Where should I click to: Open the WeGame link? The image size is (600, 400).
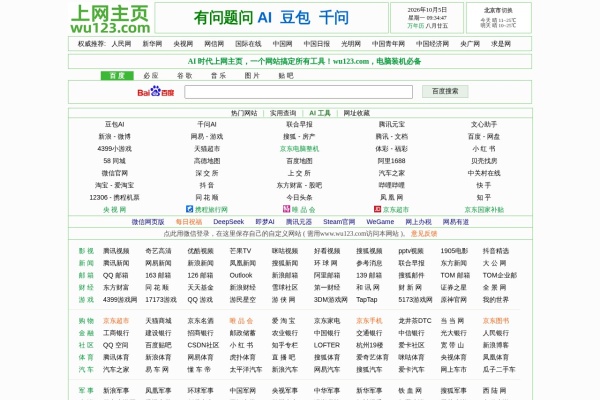(380, 222)
